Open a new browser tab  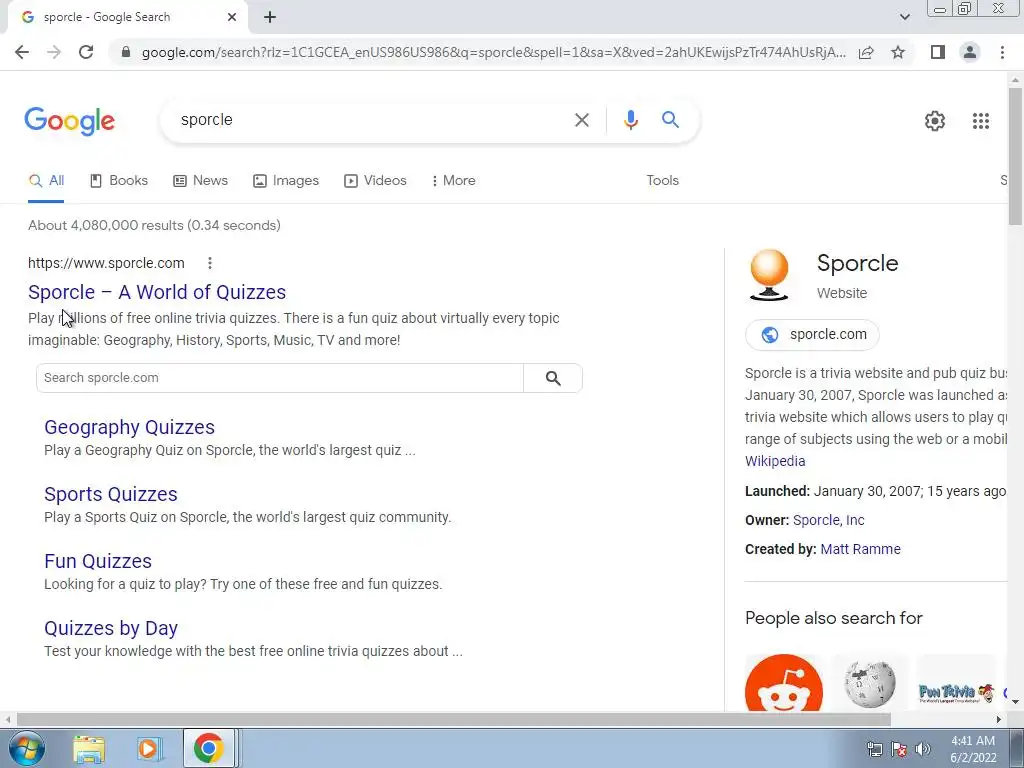tap(270, 17)
